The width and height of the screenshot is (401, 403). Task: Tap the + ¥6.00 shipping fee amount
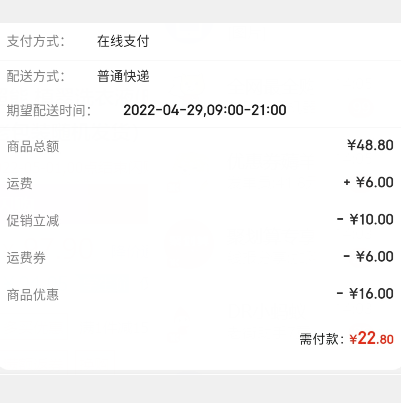tap(368, 182)
